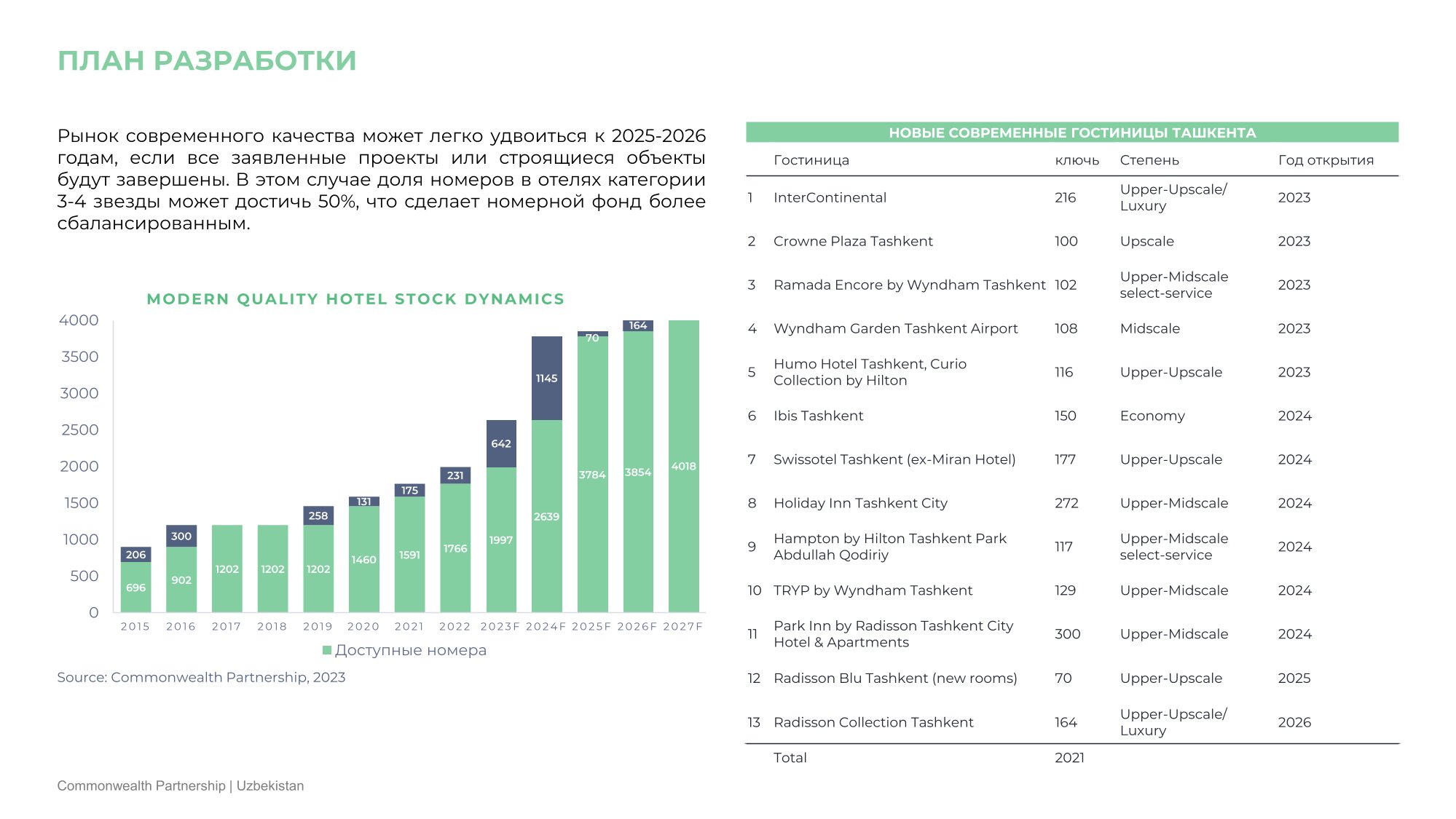This screenshot has width=1456, height=819.
Task: Click the Год открытия column header
Action: 1326,160
